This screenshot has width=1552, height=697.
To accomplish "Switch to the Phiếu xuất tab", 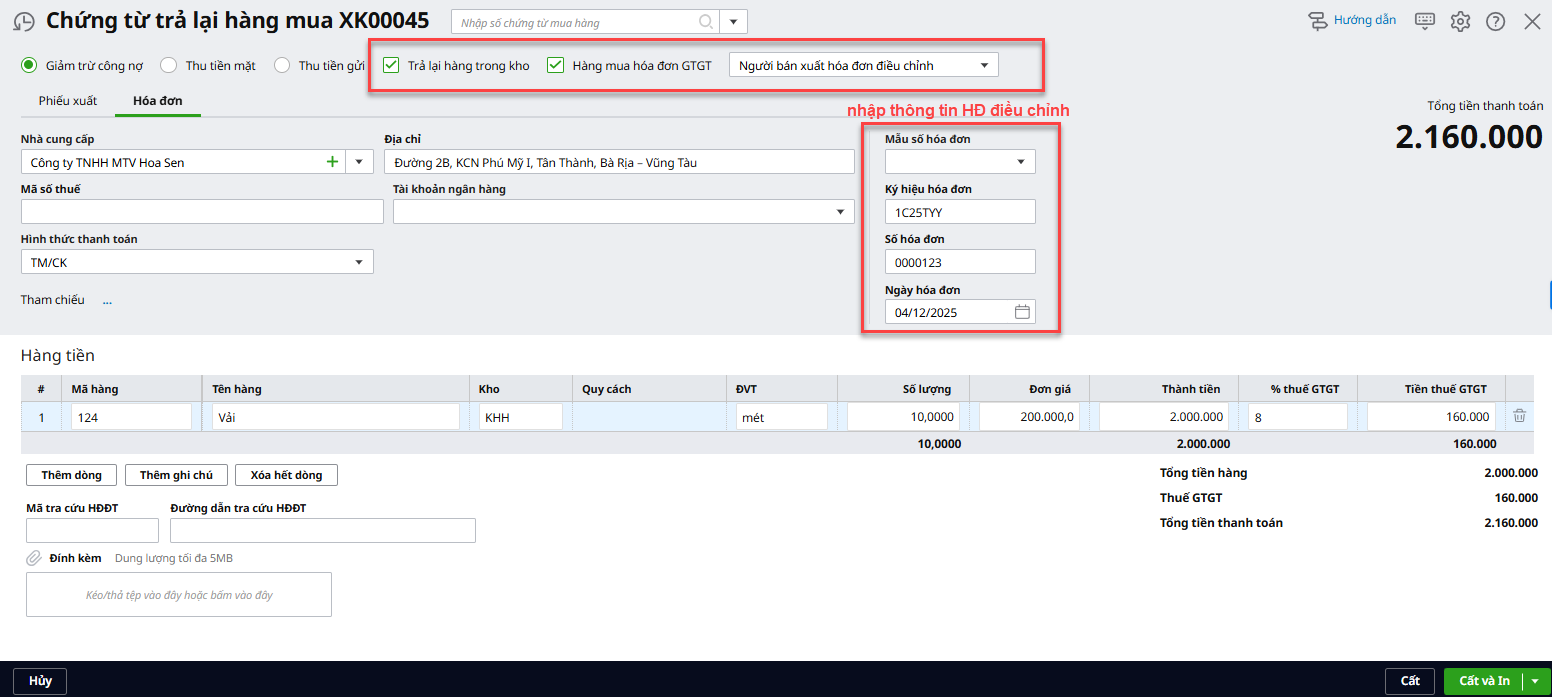I will coord(68,101).
